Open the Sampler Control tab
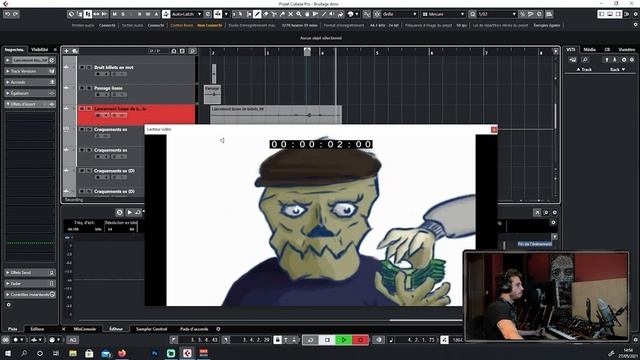 pyautogui.click(x=151, y=329)
